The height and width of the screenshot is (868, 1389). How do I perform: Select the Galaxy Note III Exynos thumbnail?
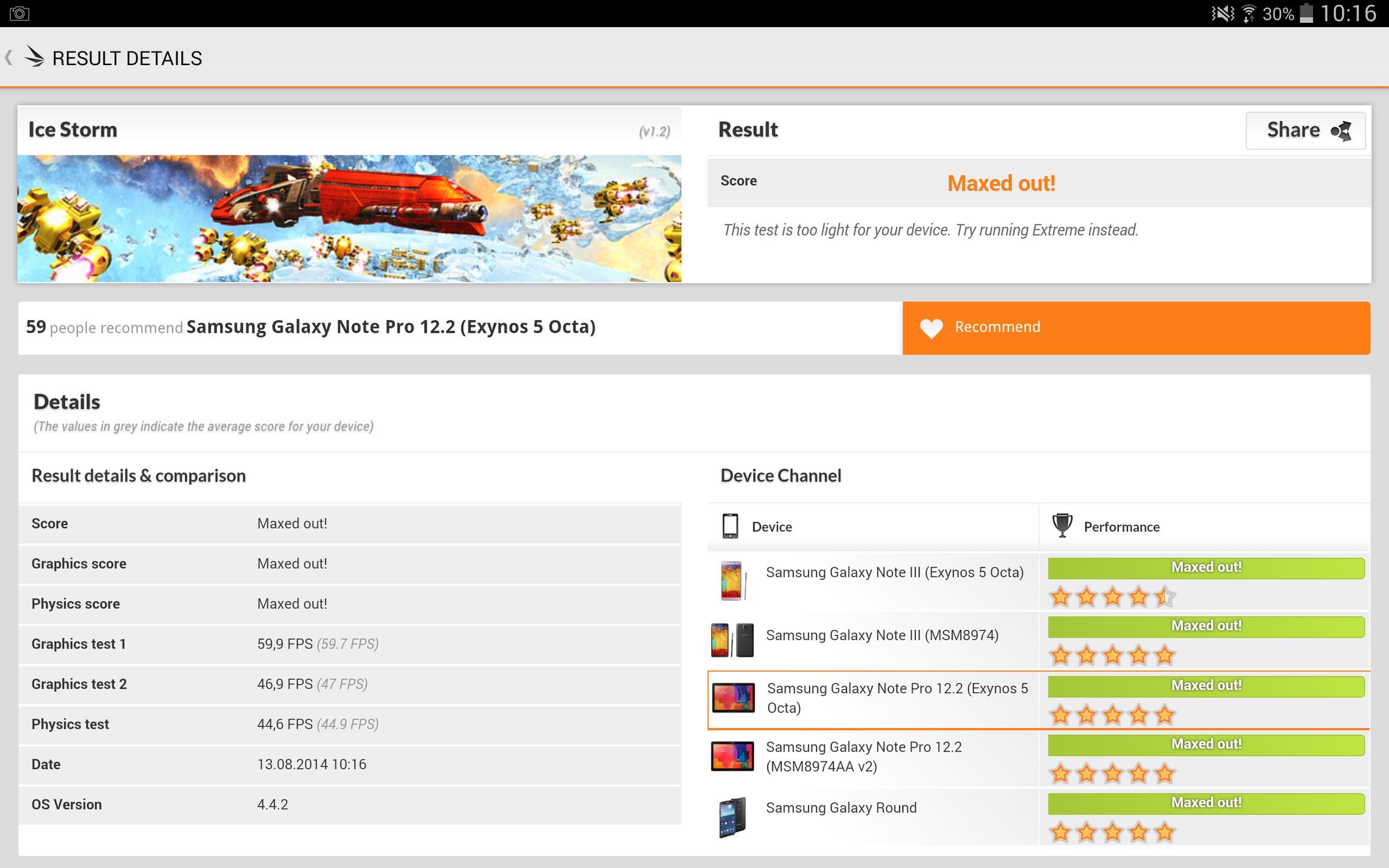732,580
